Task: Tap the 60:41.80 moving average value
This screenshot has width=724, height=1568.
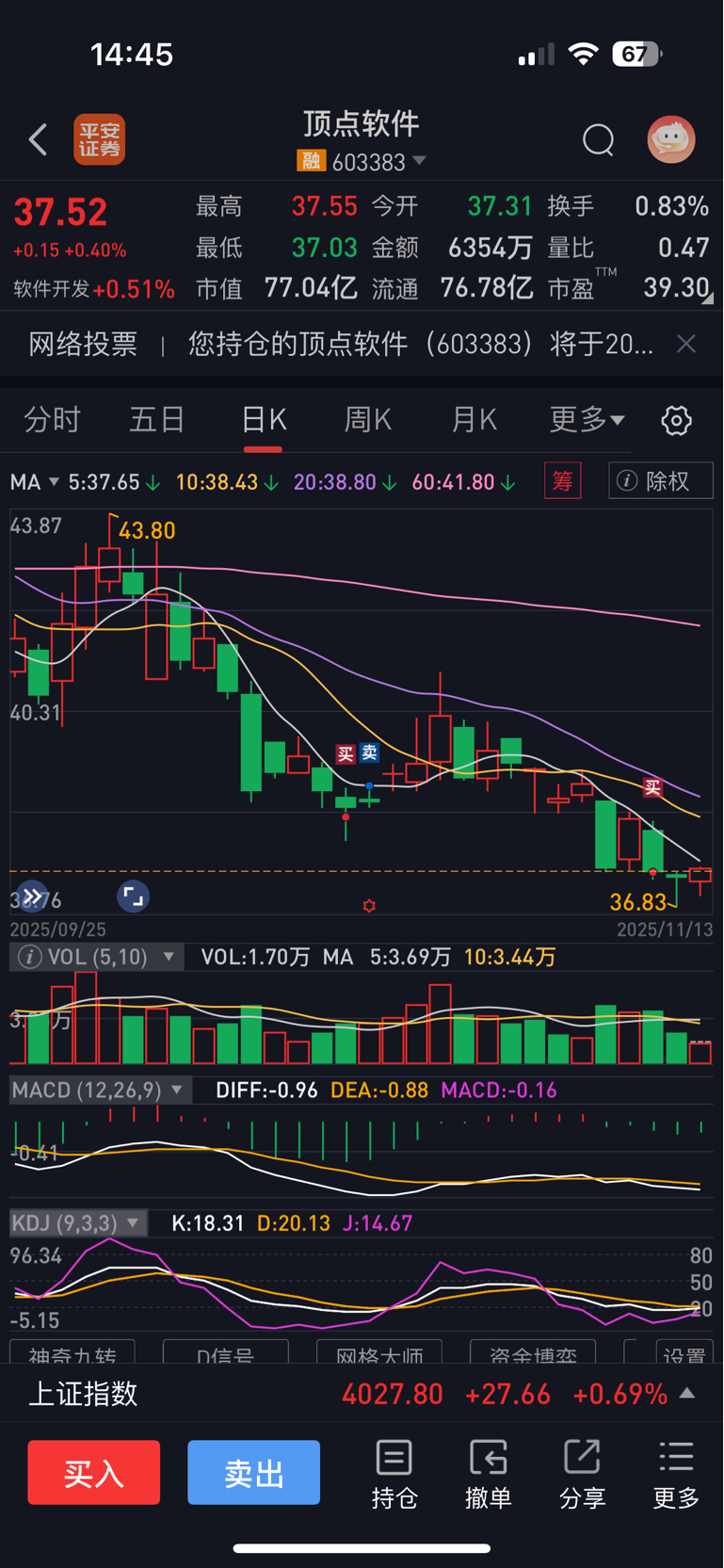Action: [453, 482]
